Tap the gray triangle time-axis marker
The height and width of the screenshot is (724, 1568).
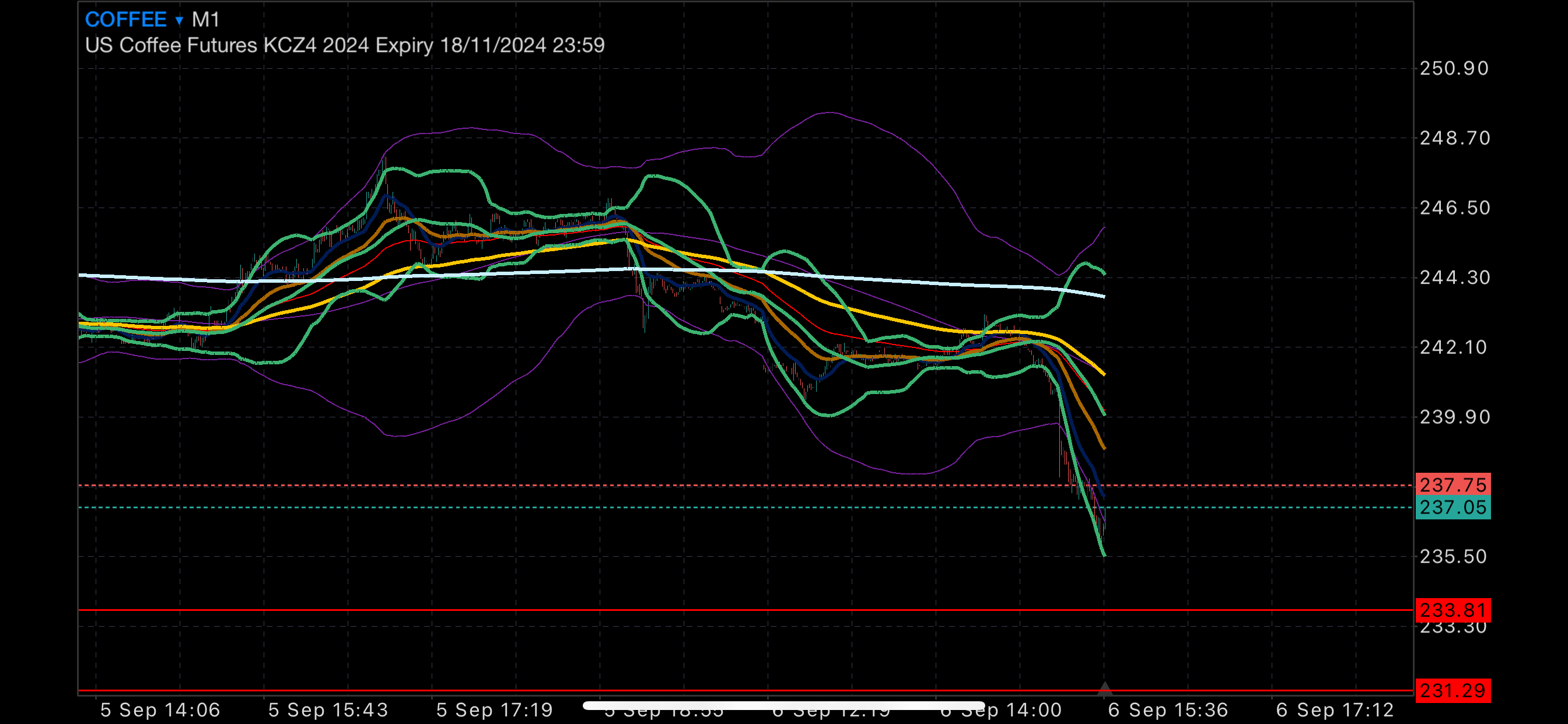1104,688
